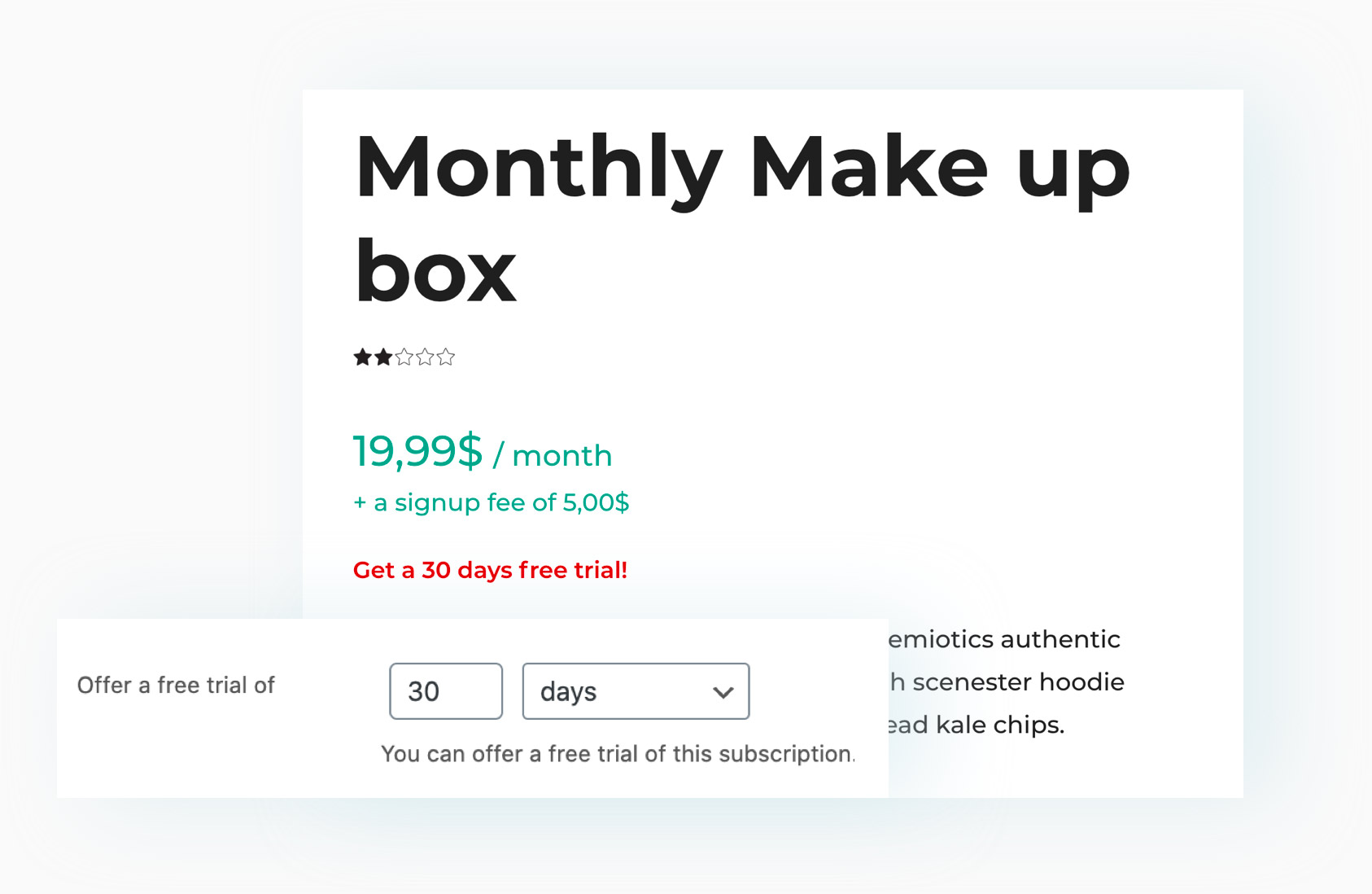This screenshot has height=894, width=1372.
Task: Click the word Monthly in the product title
Action: pos(539,170)
